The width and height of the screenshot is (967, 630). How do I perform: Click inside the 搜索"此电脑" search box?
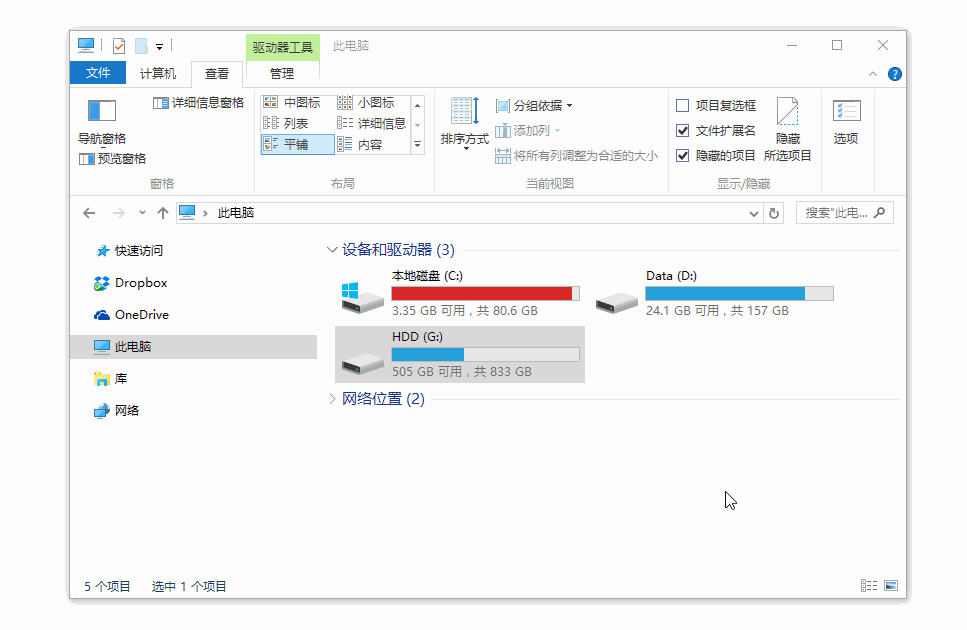click(x=840, y=212)
